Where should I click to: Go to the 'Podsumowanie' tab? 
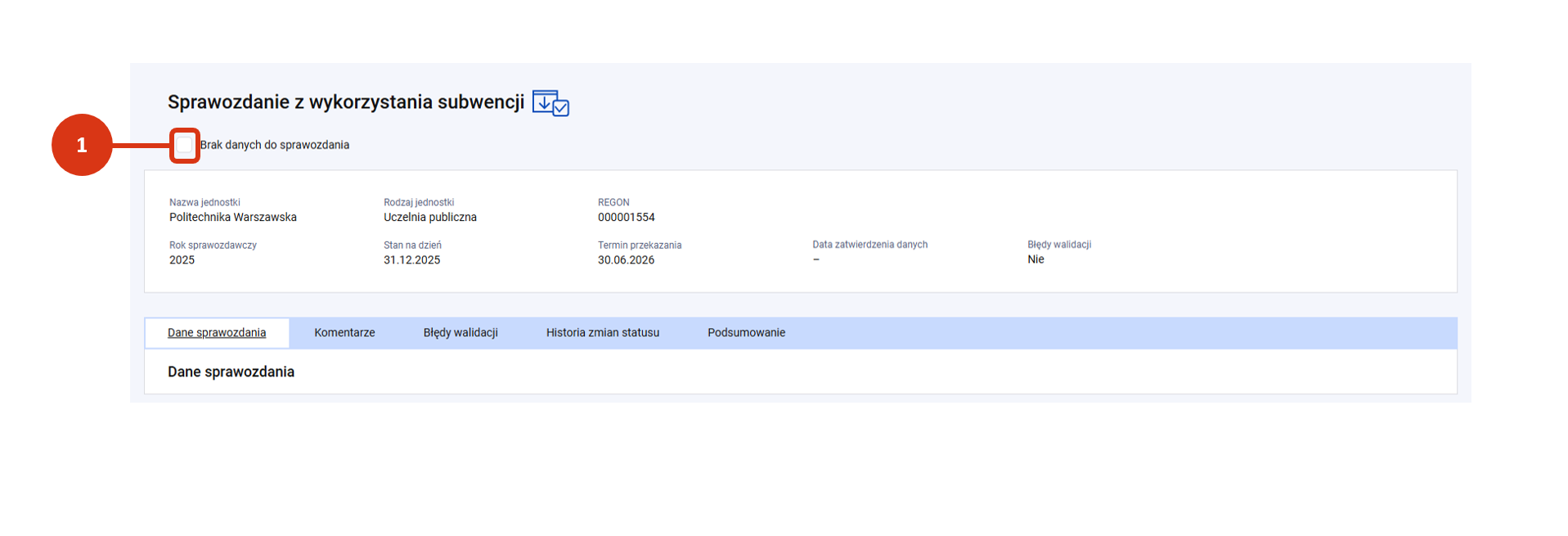tap(747, 333)
